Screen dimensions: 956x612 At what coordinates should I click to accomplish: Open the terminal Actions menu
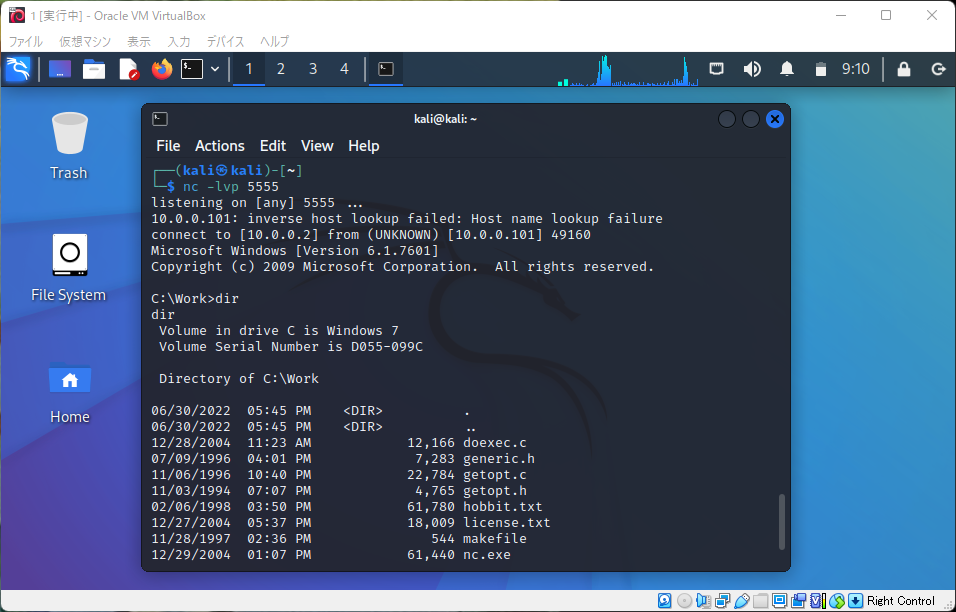point(219,146)
